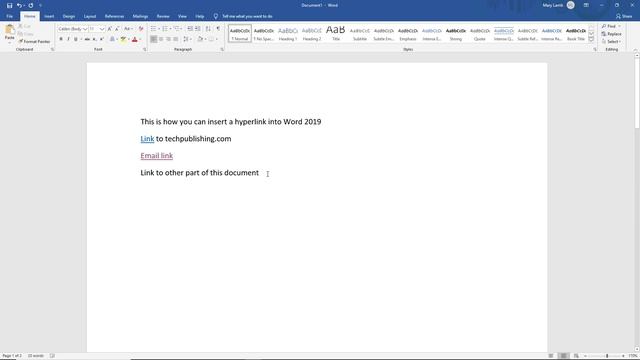Click the Tell me lightbulb icon
The width and height of the screenshot is (640, 360).
pos(216,16)
